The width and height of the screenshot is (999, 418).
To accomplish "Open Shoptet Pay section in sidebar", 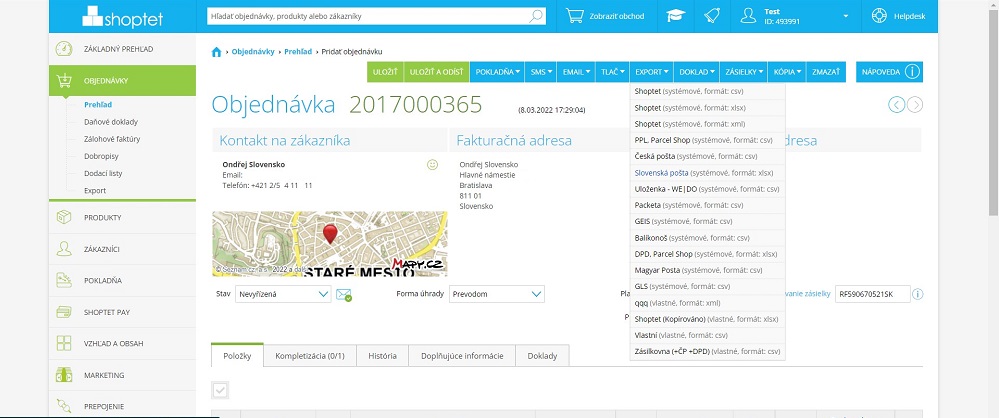I will click(x=122, y=312).
